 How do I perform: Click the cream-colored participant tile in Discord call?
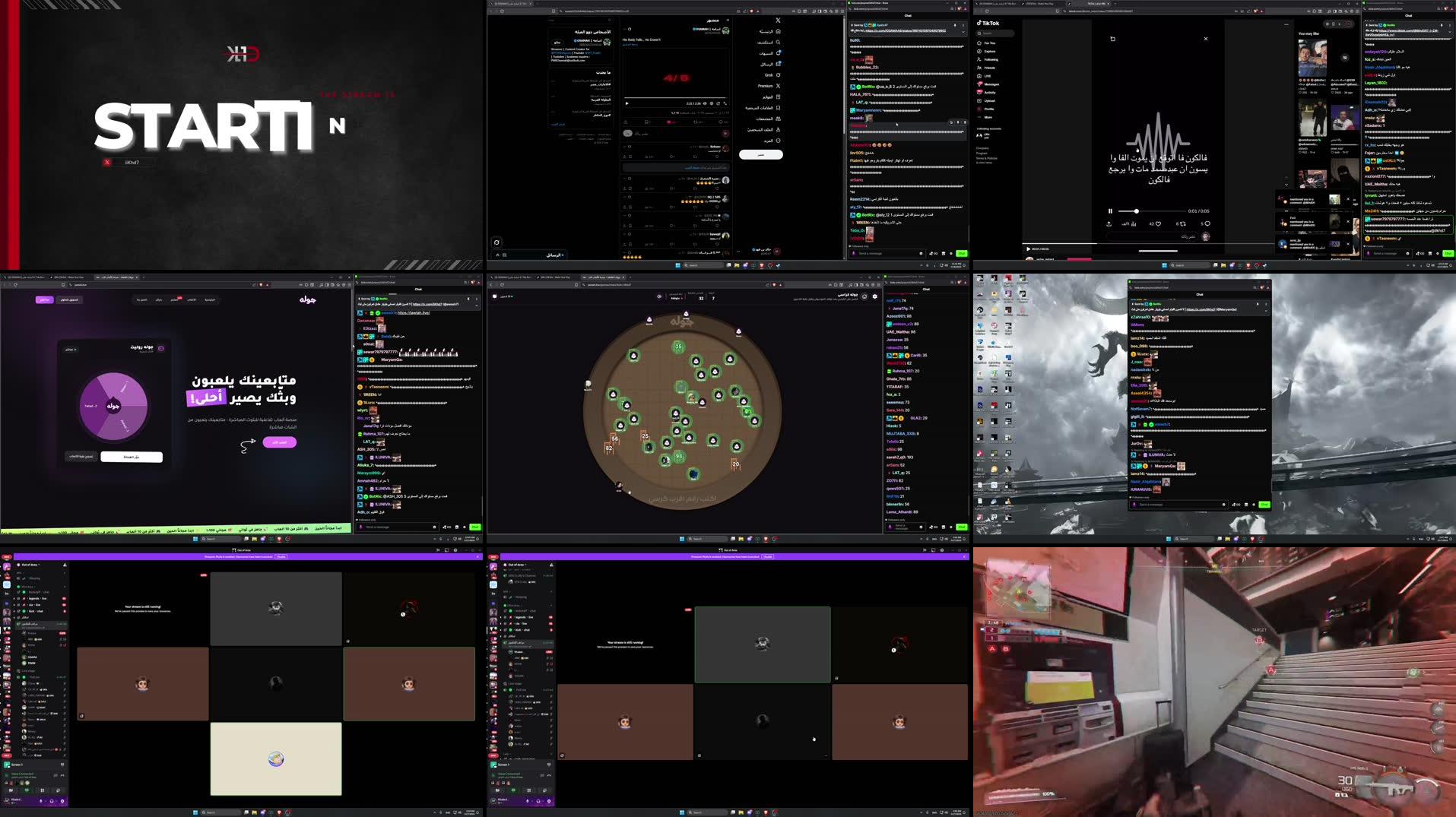pos(276,758)
